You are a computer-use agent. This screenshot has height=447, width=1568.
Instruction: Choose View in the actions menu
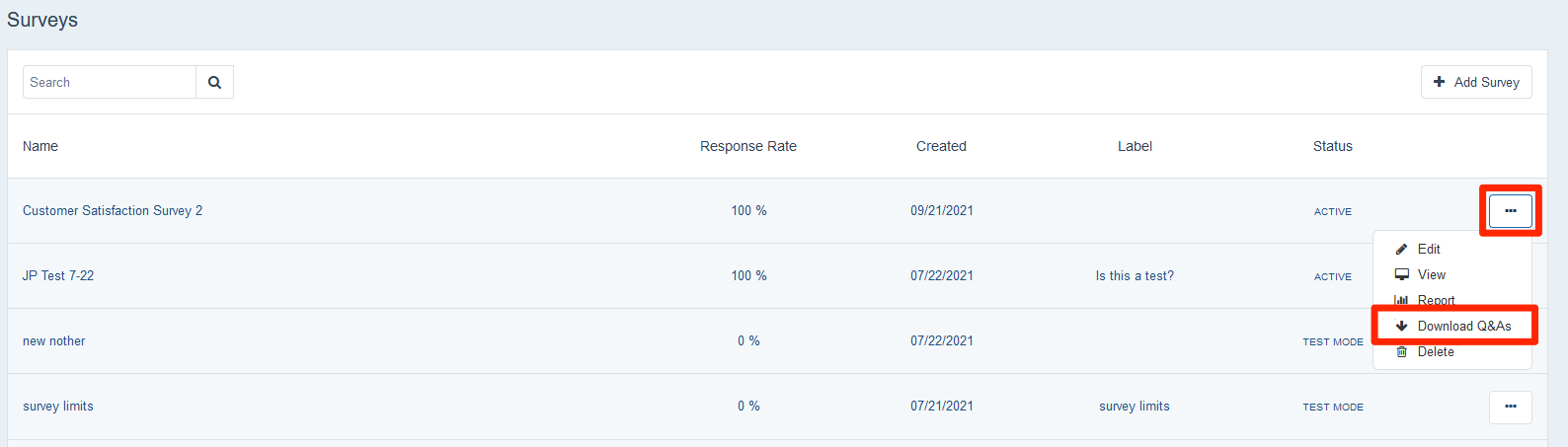[1432, 275]
